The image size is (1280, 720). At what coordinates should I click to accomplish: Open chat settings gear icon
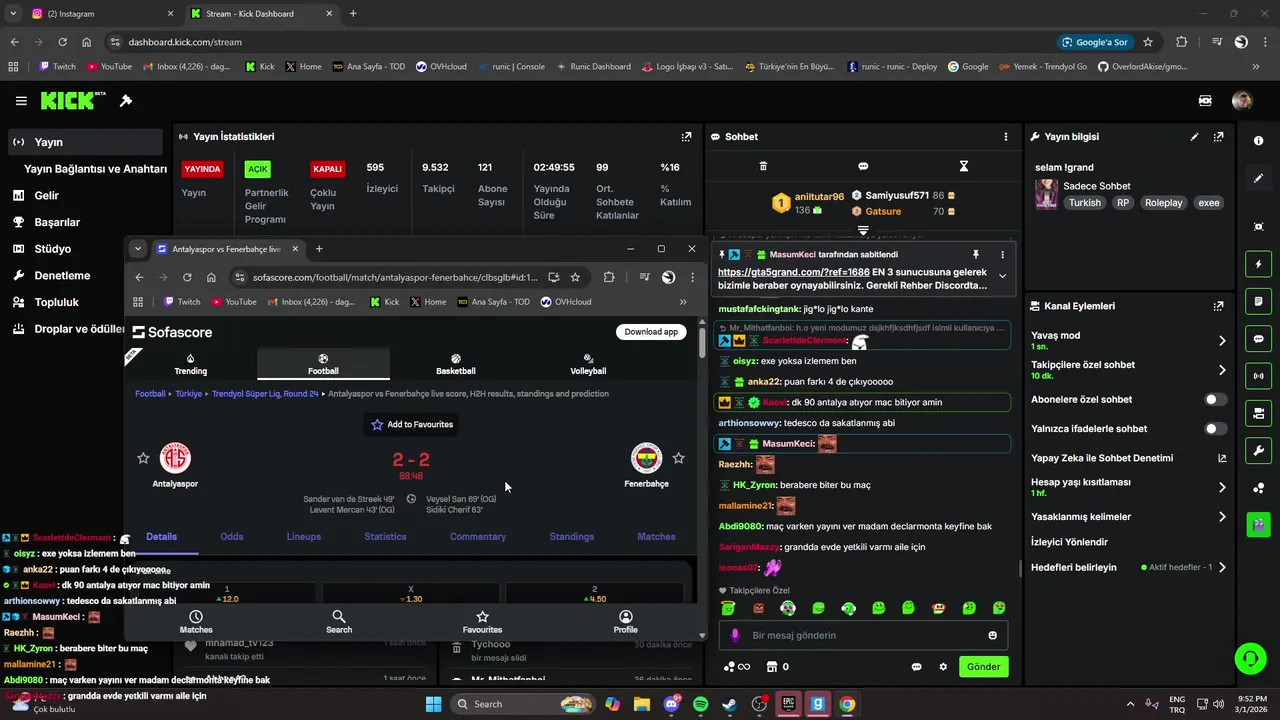pyautogui.click(x=942, y=667)
